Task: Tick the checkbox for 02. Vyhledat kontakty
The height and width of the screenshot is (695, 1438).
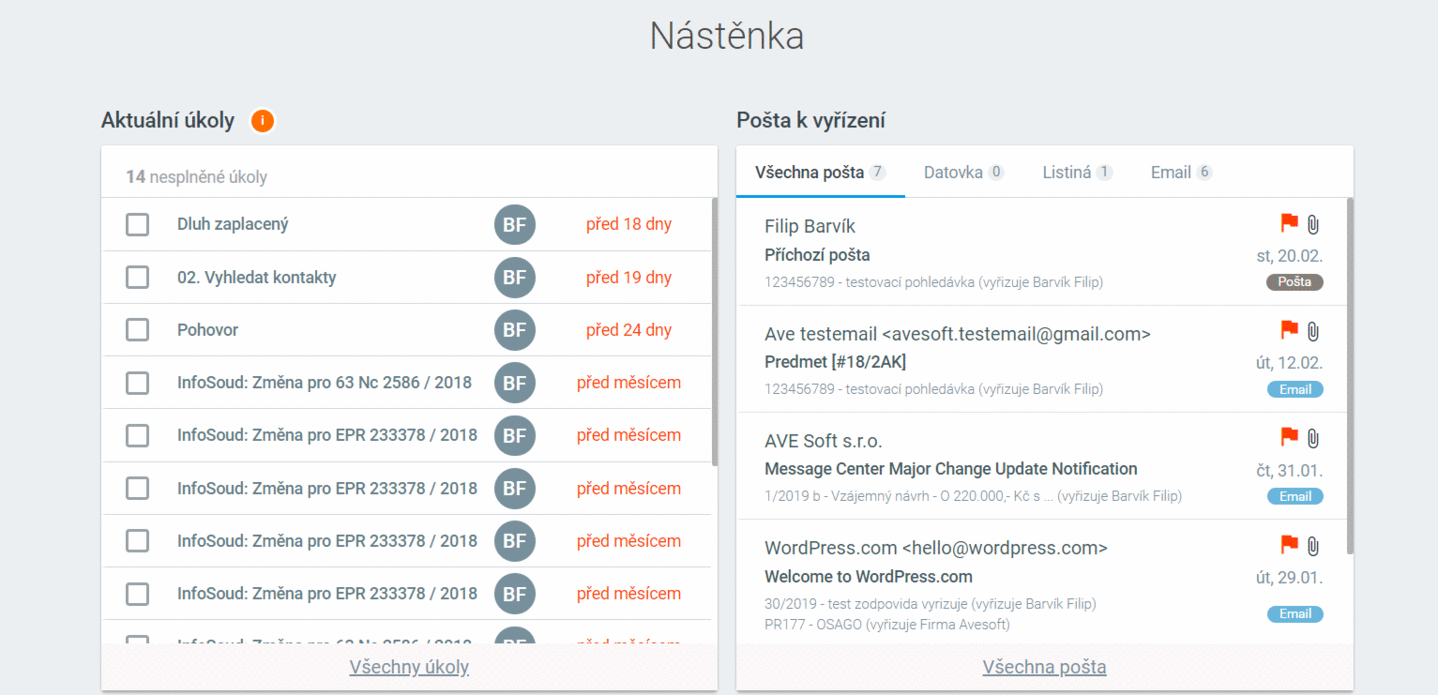Action: click(x=138, y=277)
